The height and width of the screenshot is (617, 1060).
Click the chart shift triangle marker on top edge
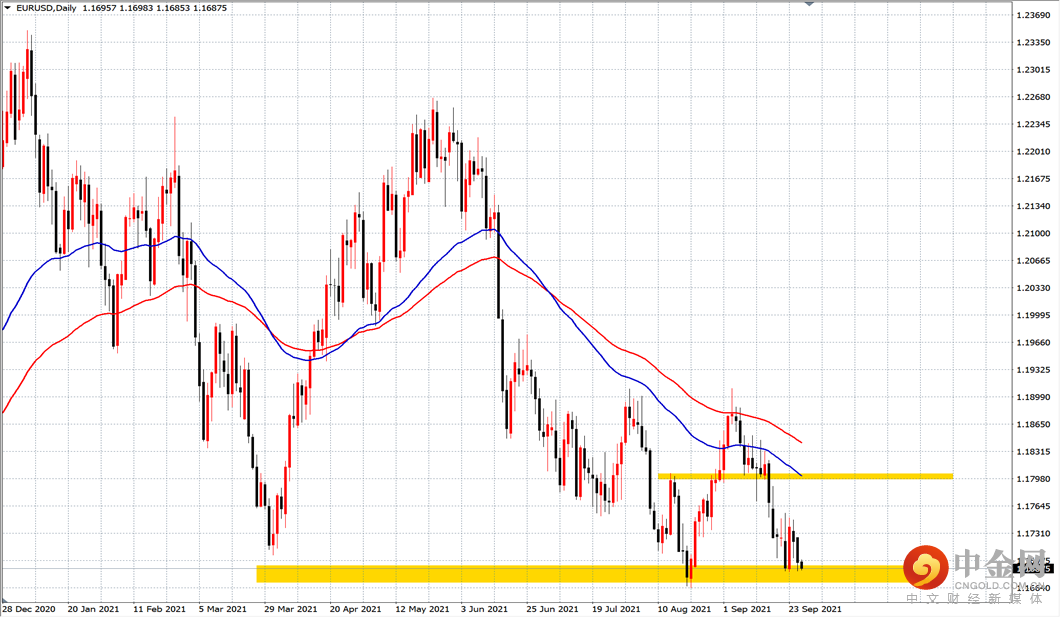coord(809,3)
